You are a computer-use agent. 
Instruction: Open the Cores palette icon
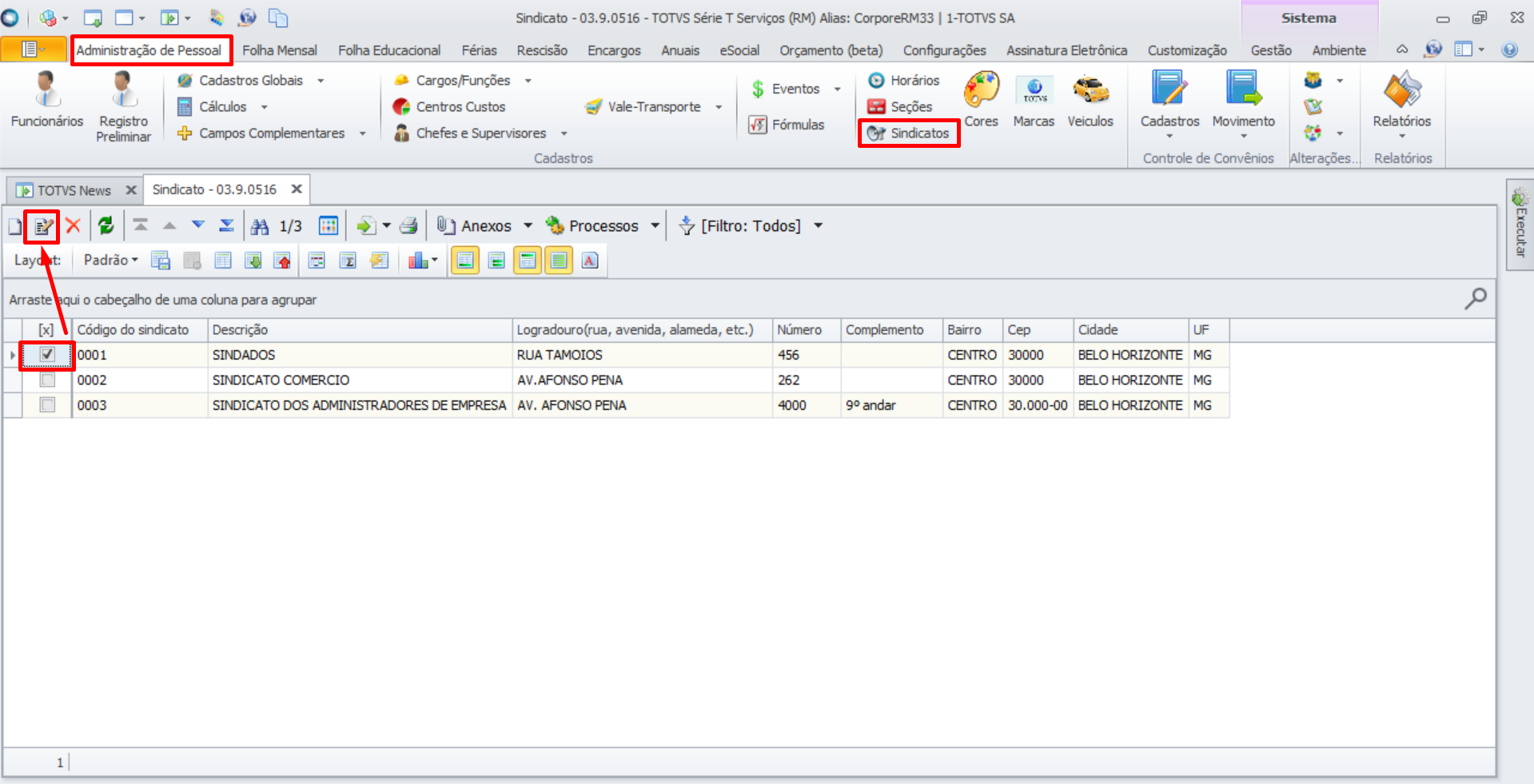pyautogui.click(x=981, y=100)
